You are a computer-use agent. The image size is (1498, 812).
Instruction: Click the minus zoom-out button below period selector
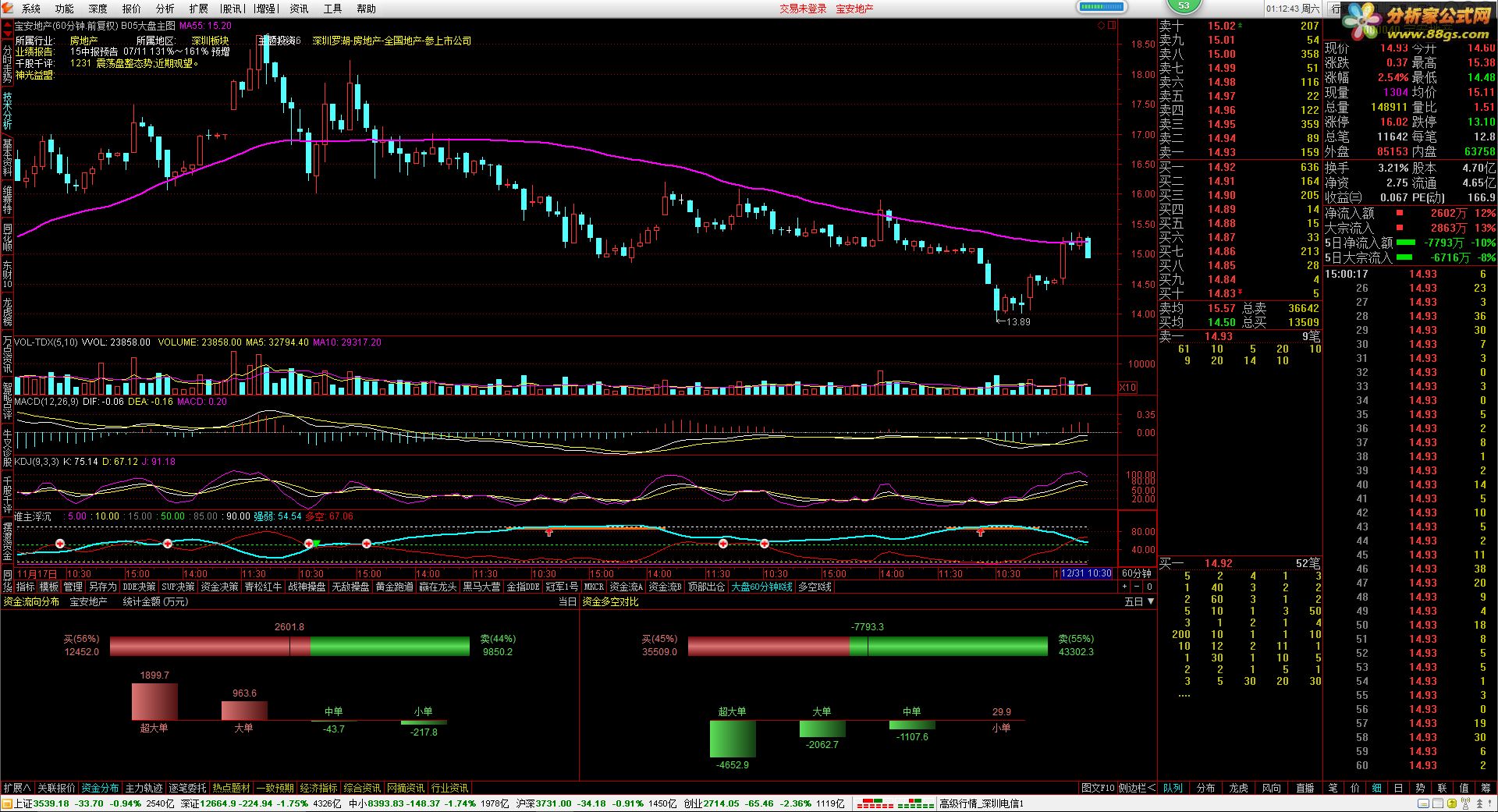pyautogui.click(x=1137, y=587)
